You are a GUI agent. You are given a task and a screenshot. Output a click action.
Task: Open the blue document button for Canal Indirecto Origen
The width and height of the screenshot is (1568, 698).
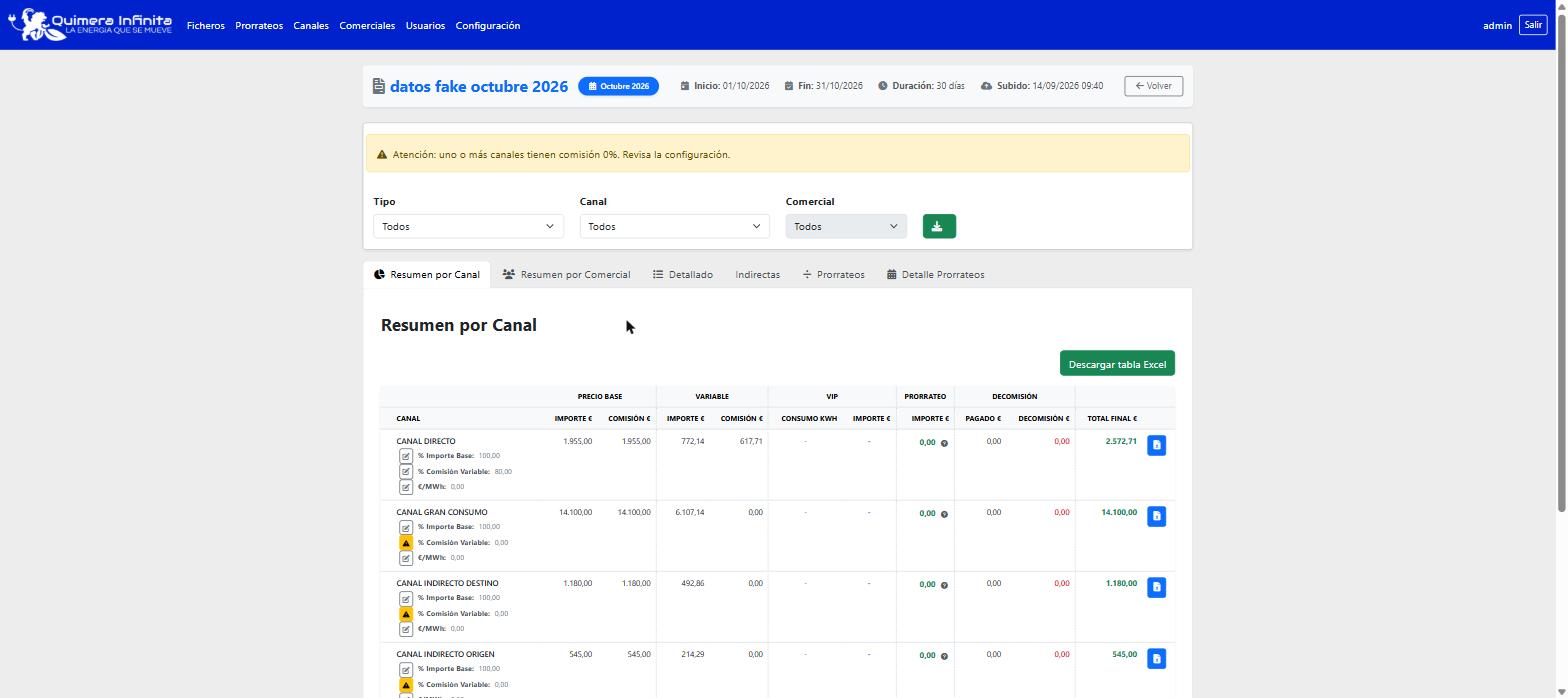coord(1156,658)
